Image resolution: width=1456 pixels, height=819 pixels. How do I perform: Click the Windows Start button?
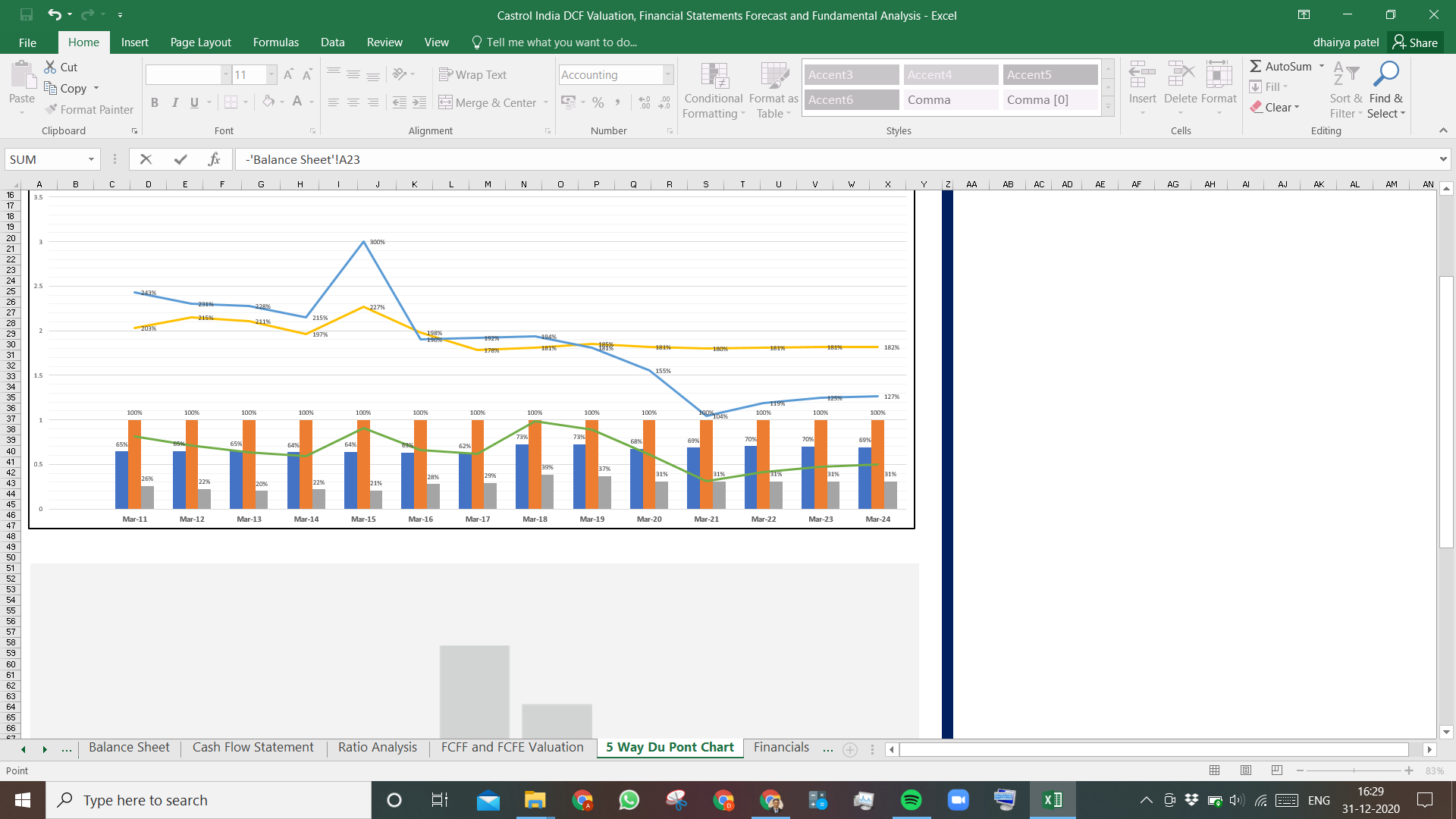22,800
